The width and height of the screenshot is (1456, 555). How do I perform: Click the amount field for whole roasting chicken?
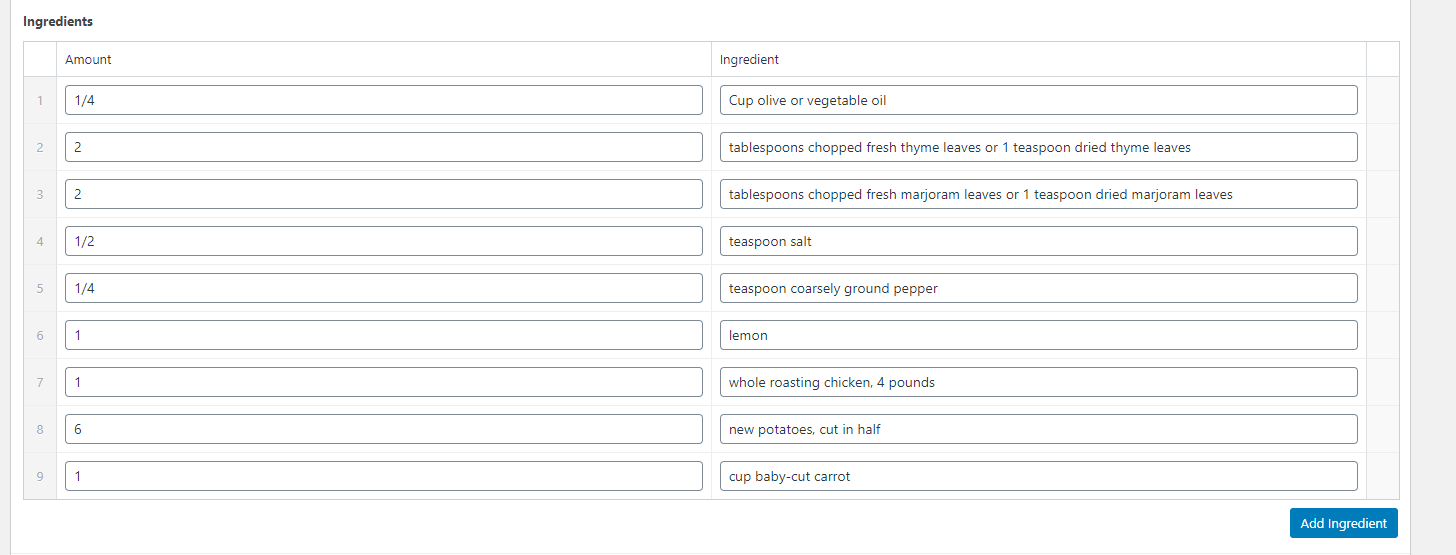pos(383,382)
